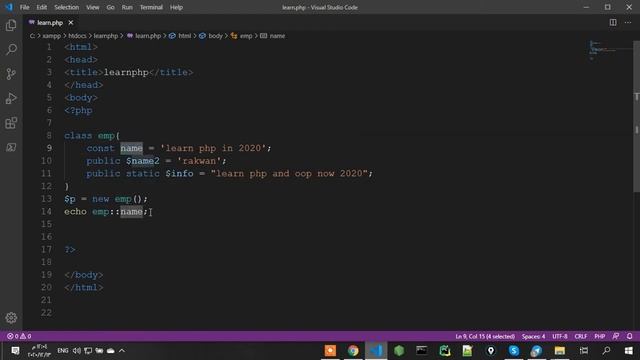Open the Source Control view

point(11,74)
